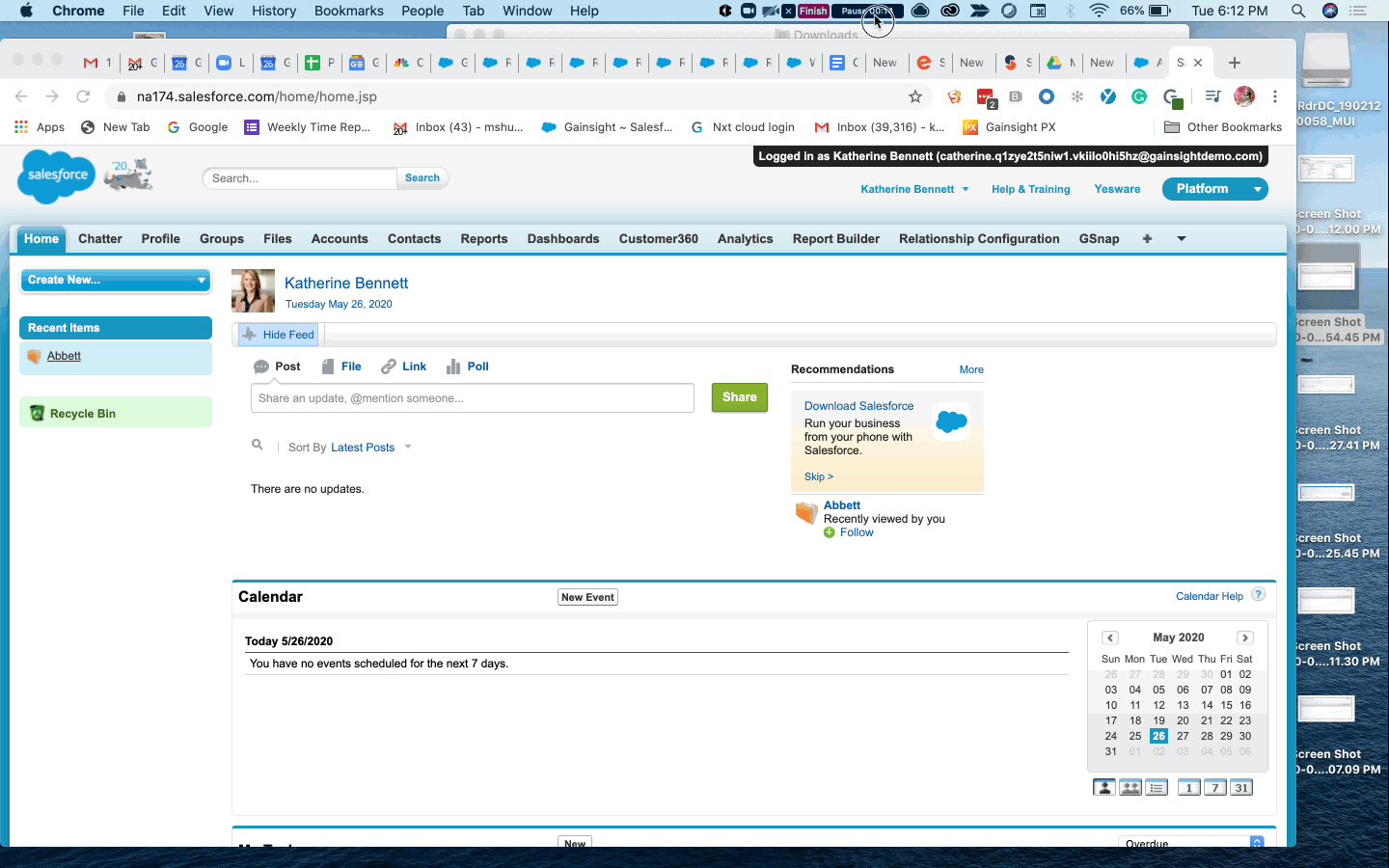Screen dimensions: 1389x868
Task: Open the Home tab
Action: [41, 239]
